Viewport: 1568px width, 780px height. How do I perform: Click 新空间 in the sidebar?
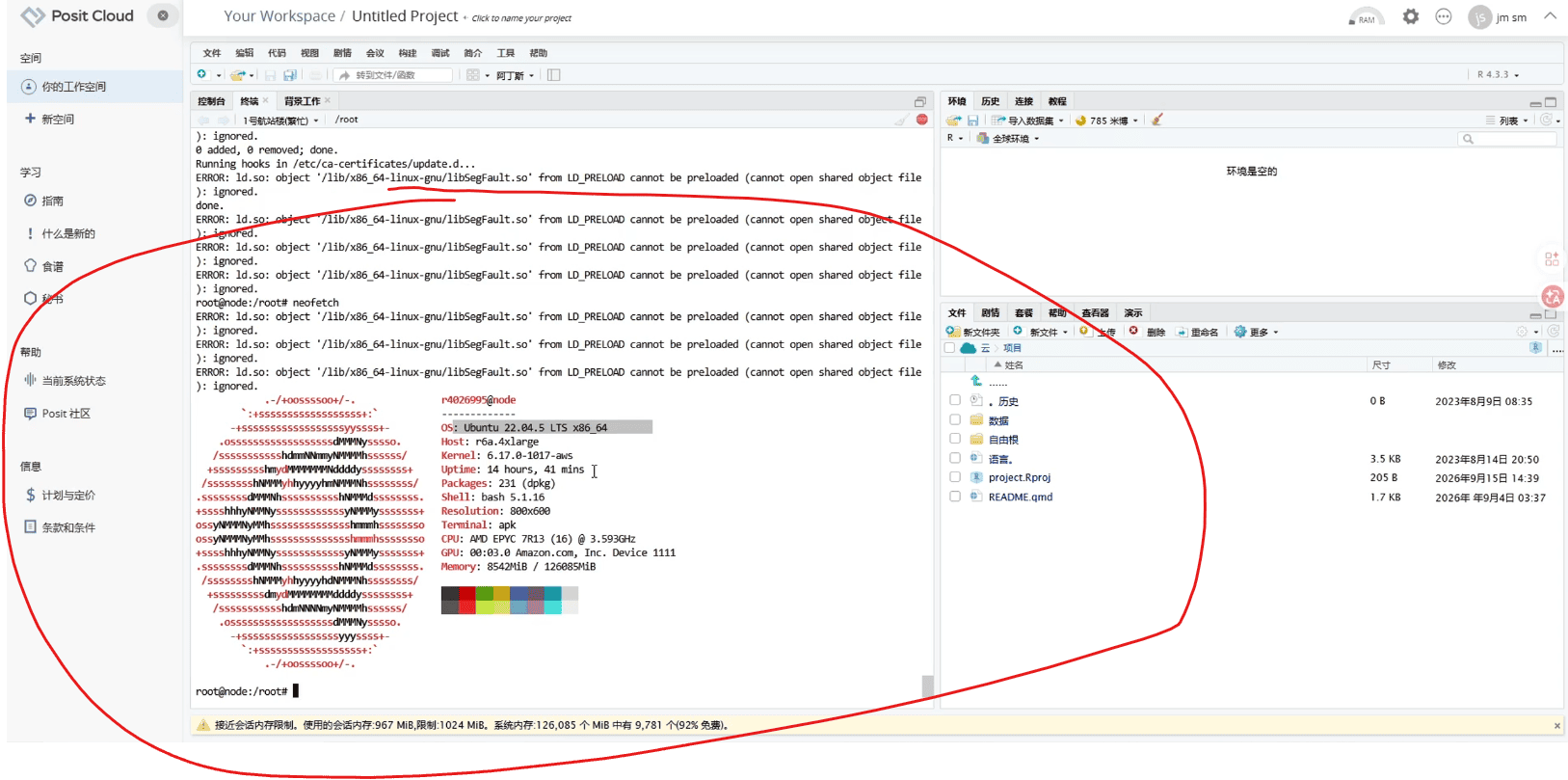point(49,119)
